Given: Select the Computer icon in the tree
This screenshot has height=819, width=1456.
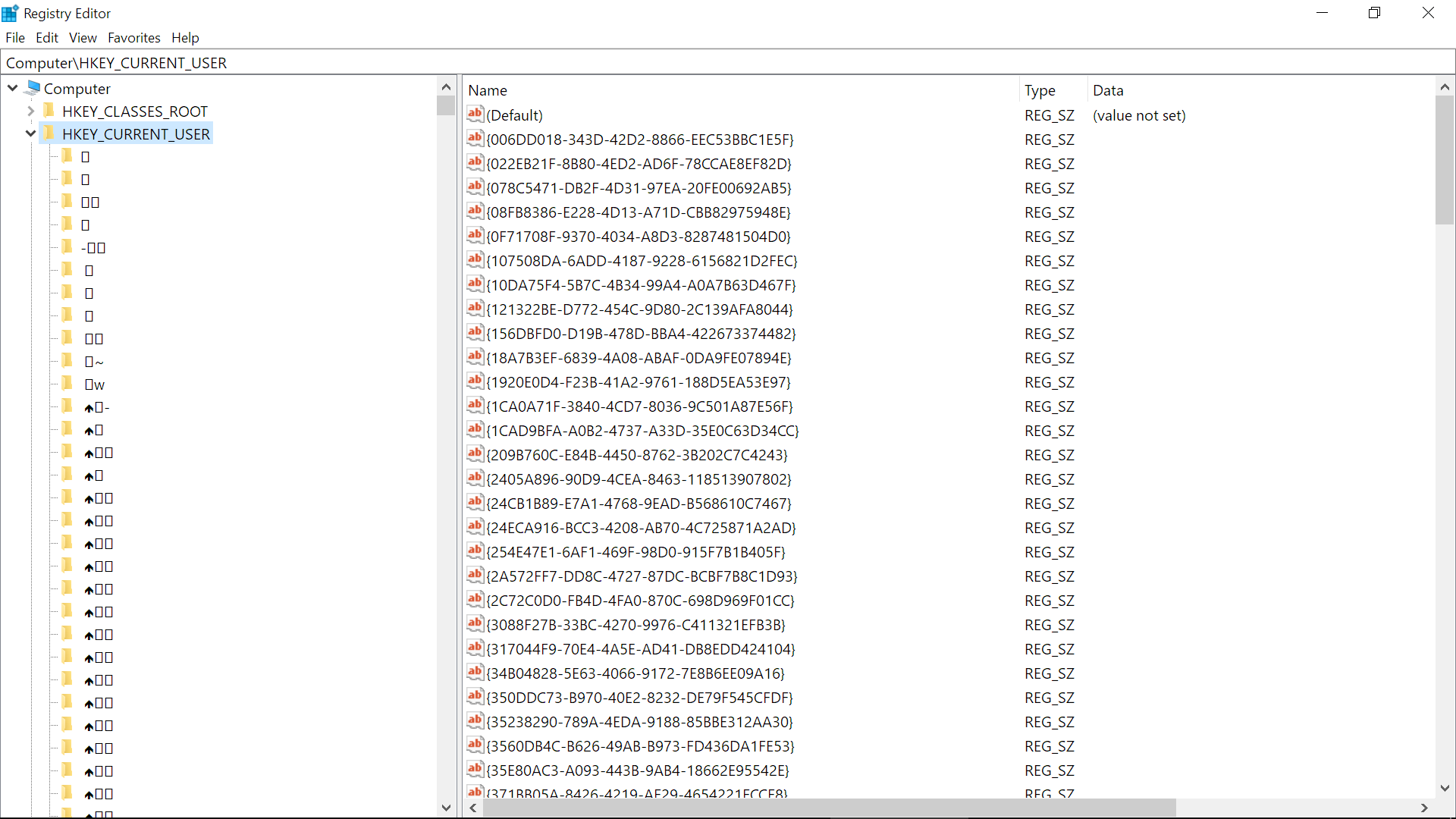Looking at the screenshot, I should [x=33, y=89].
